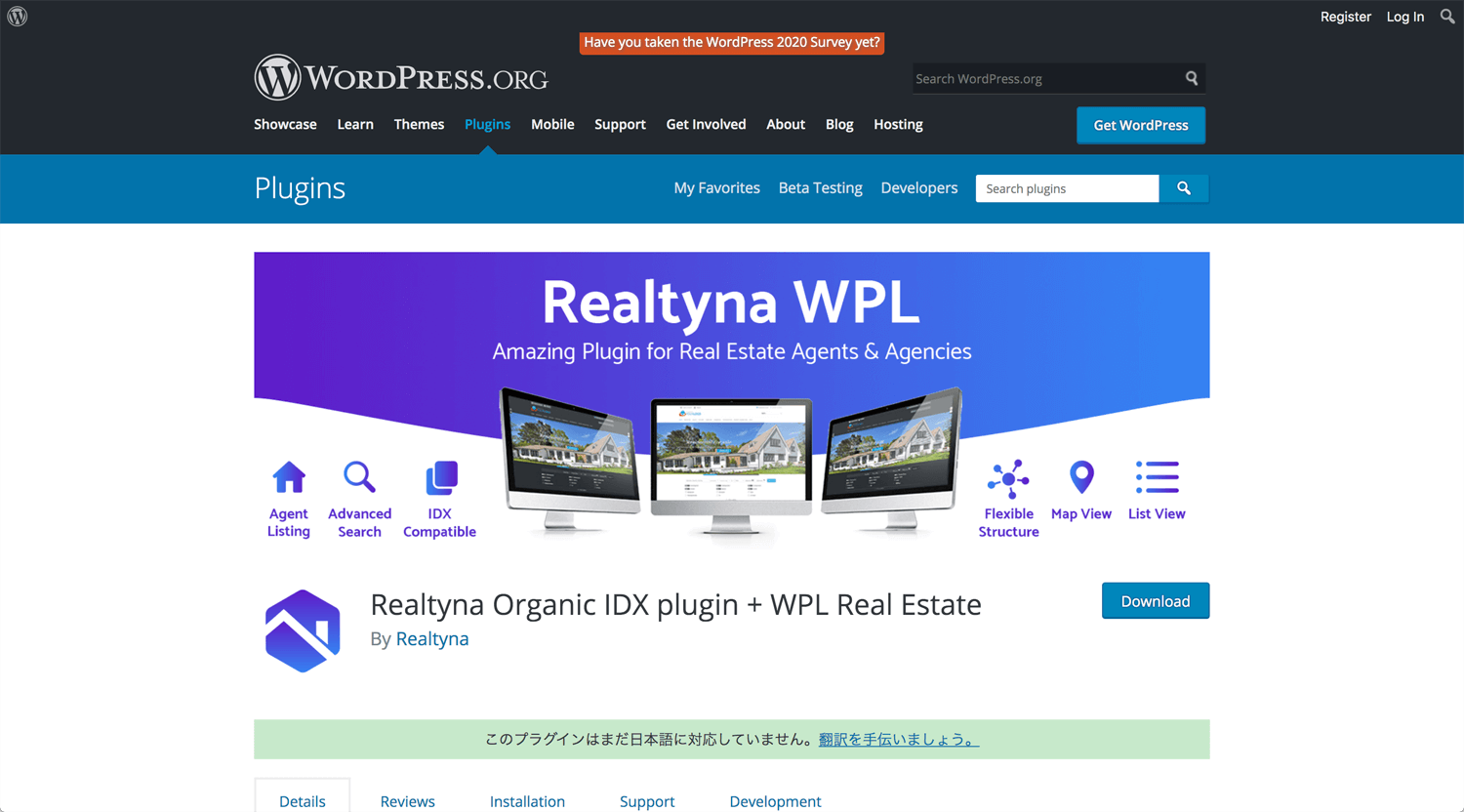Click the Realtyna WPL banner title
Viewport: 1464px width, 812px height.
point(731,302)
